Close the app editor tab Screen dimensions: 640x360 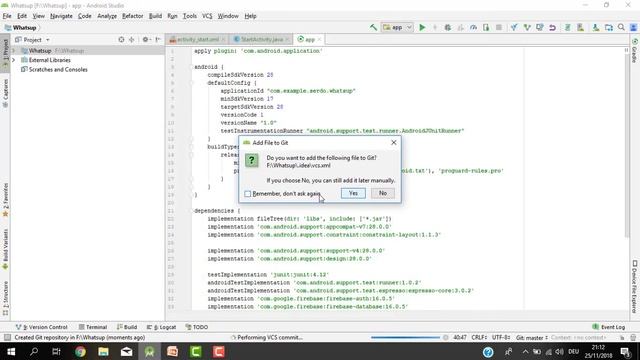[x=320, y=40]
